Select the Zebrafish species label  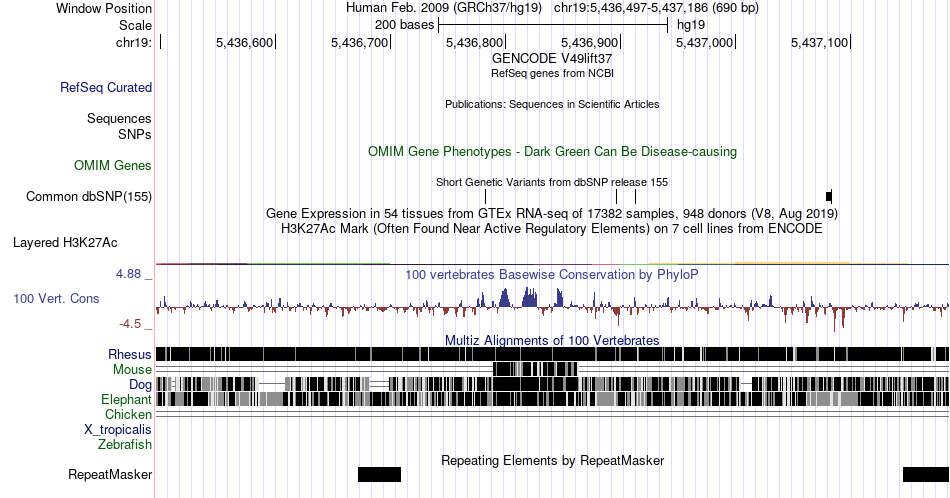[125, 444]
